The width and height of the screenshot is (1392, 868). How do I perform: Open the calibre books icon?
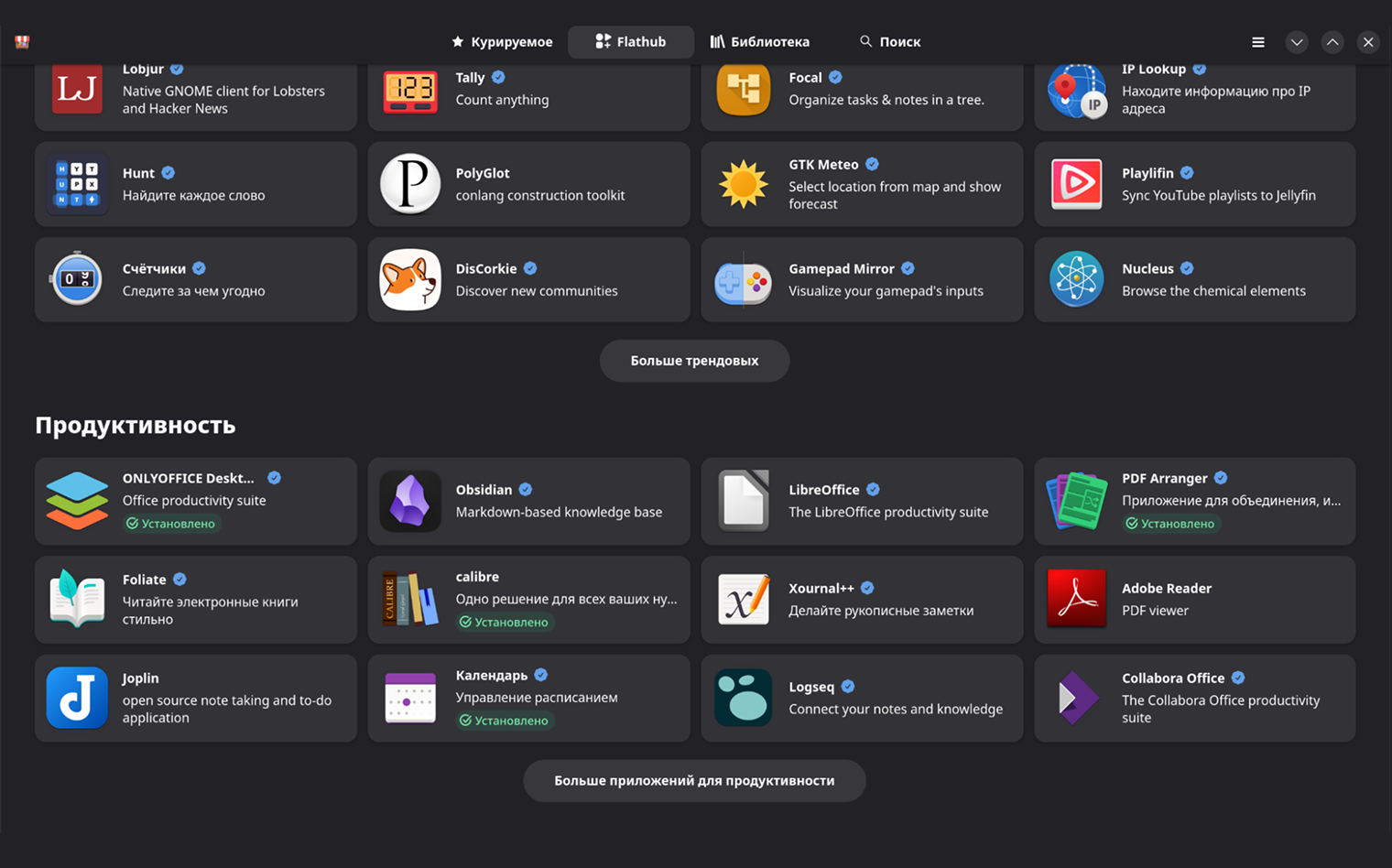click(x=410, y=599)
